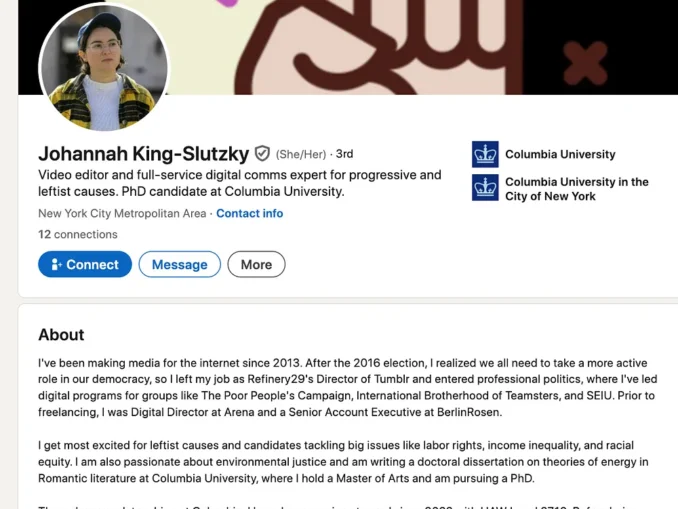The image size is (678, 509).
Task: View the 12 connections list
Action: 77,234
